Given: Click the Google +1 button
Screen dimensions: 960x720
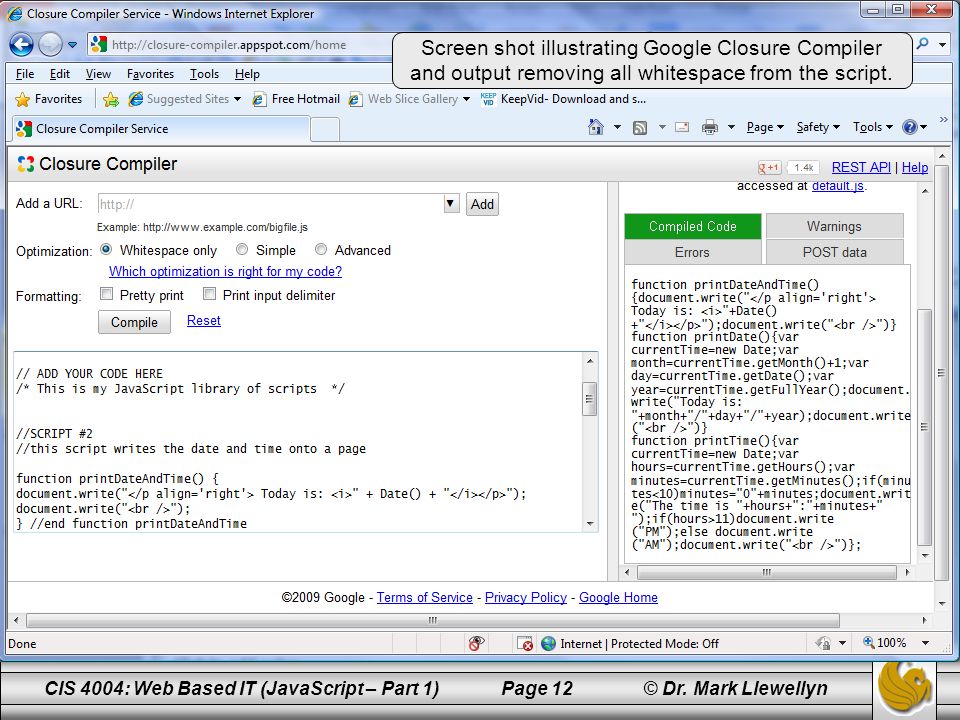Looking at the screenshot, I should pyautogui.click(x=769, y=167).
